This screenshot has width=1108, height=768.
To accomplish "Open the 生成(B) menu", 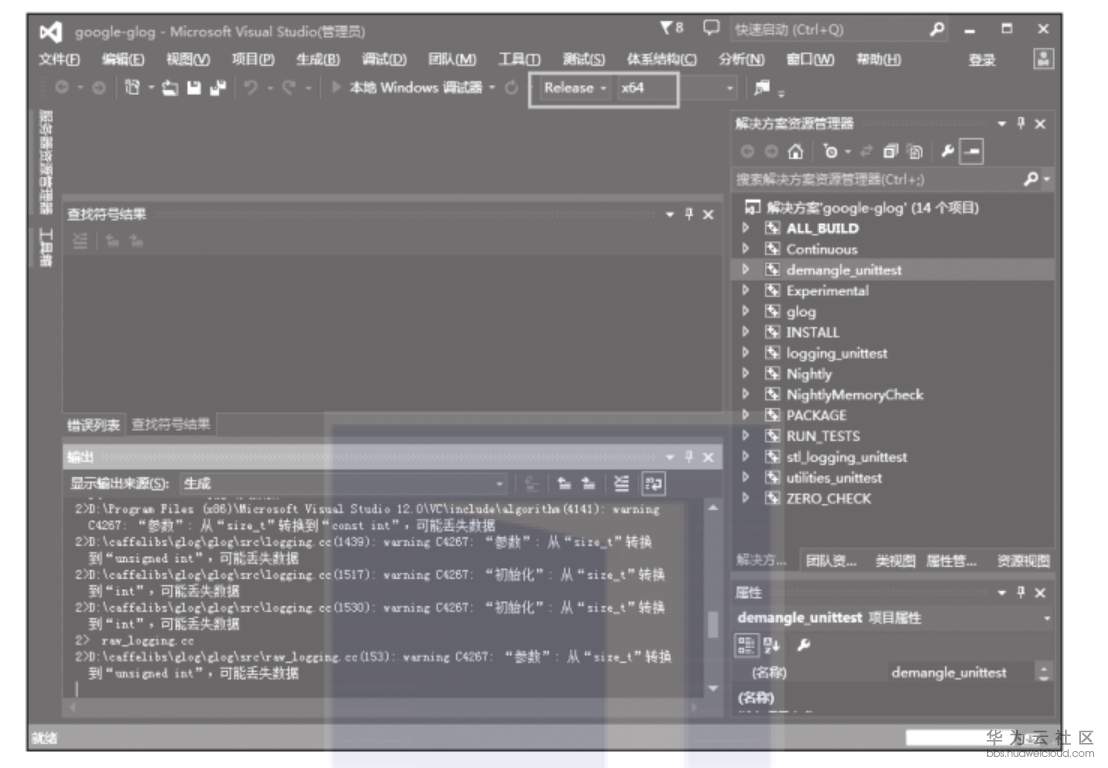I will pos(318,59).
